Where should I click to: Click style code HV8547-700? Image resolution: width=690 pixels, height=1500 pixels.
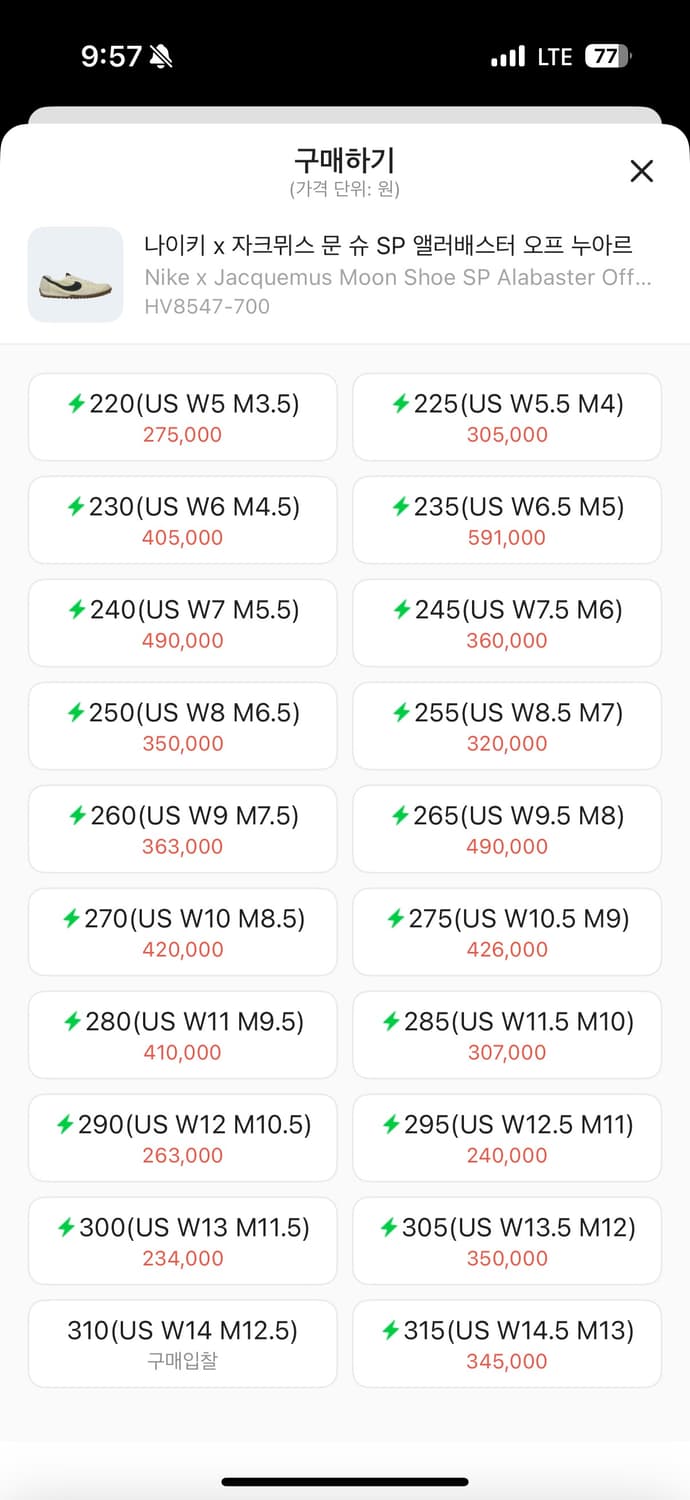[207, 306]
